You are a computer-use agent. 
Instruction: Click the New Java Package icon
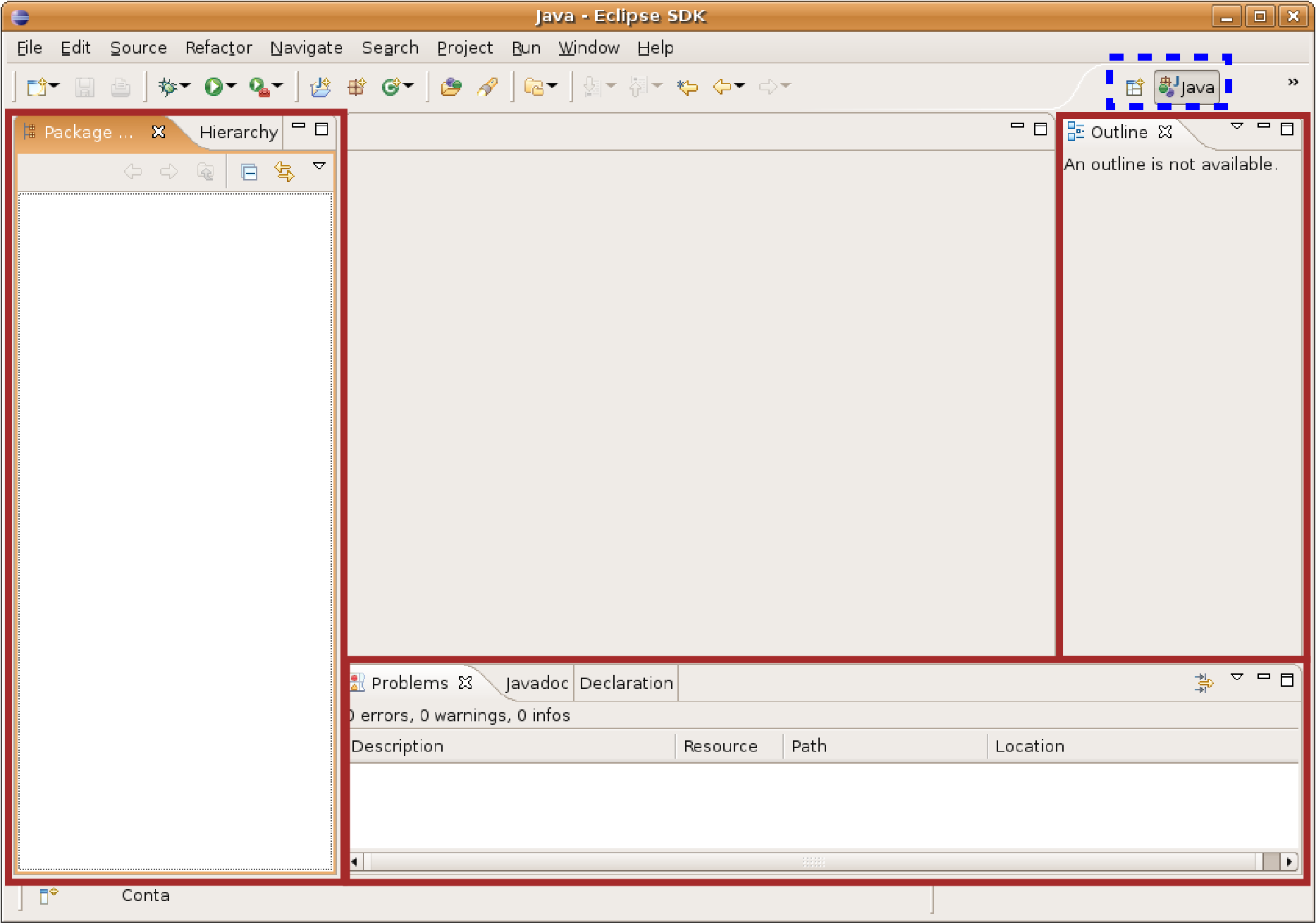357,87
